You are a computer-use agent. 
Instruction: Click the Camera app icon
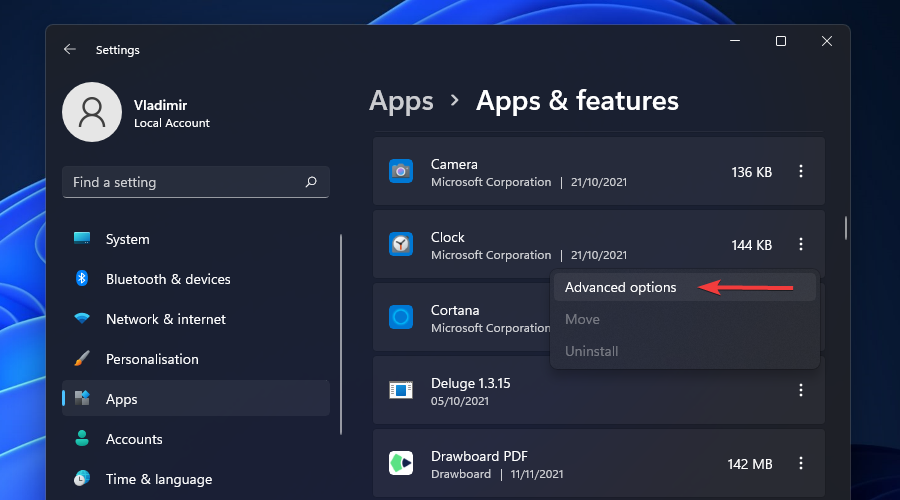[x=401, y=171]
